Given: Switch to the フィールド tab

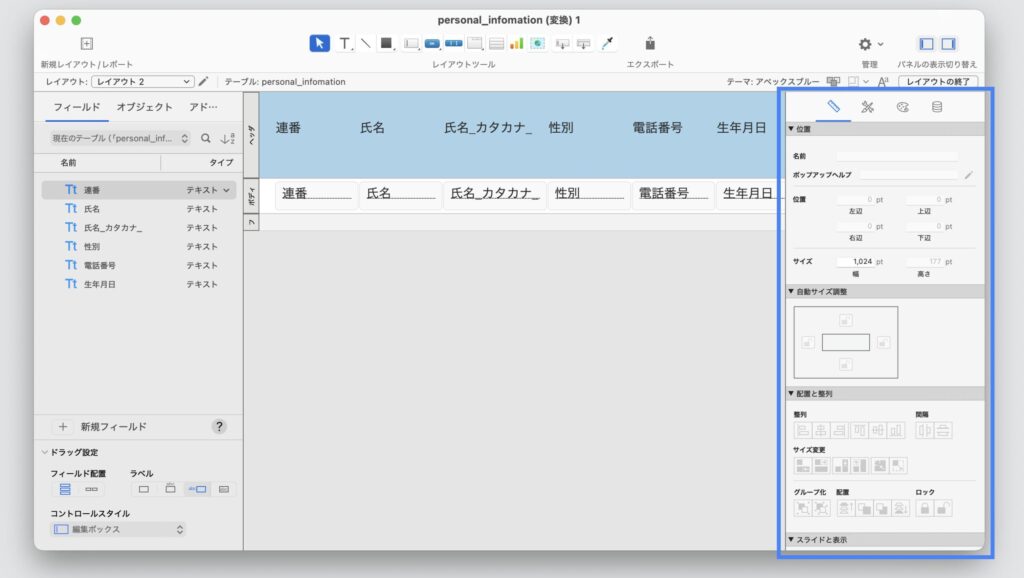Looking at the screenshot, I should click(x=77, y=107).
